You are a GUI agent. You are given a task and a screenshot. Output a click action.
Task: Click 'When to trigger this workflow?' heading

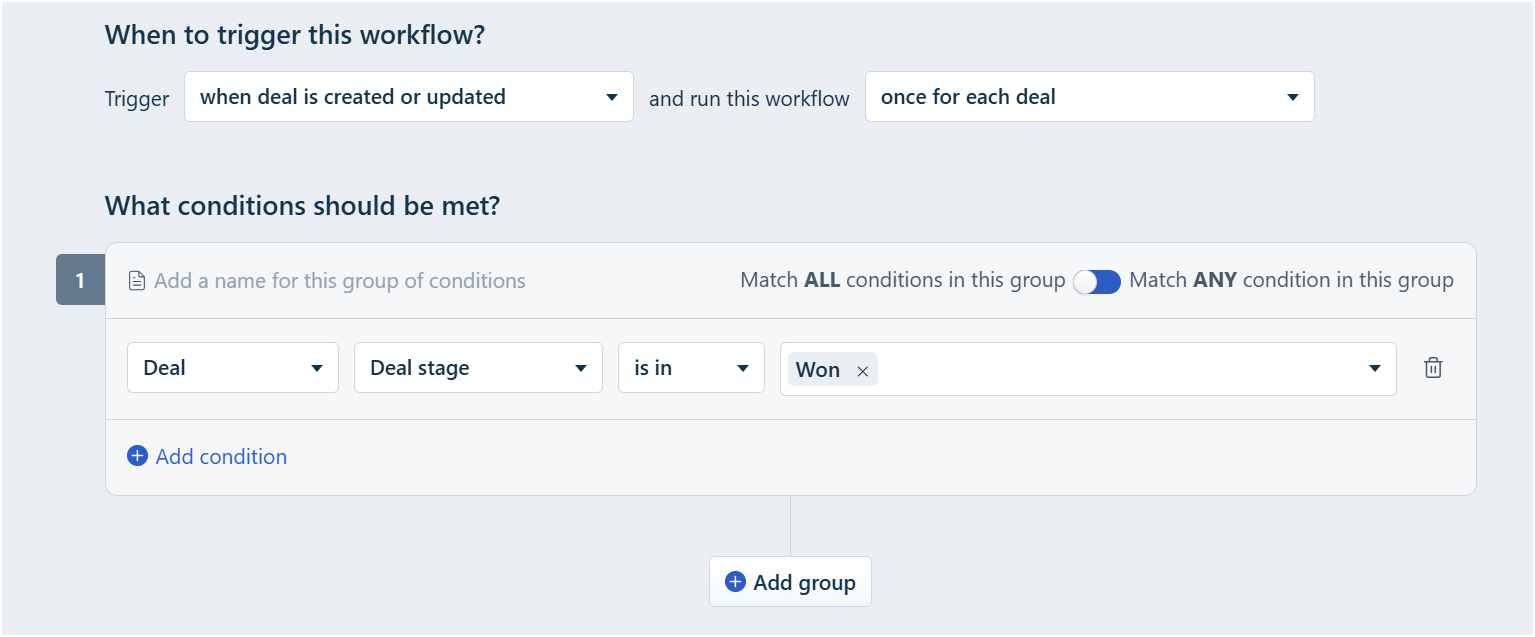coord(295,35)
